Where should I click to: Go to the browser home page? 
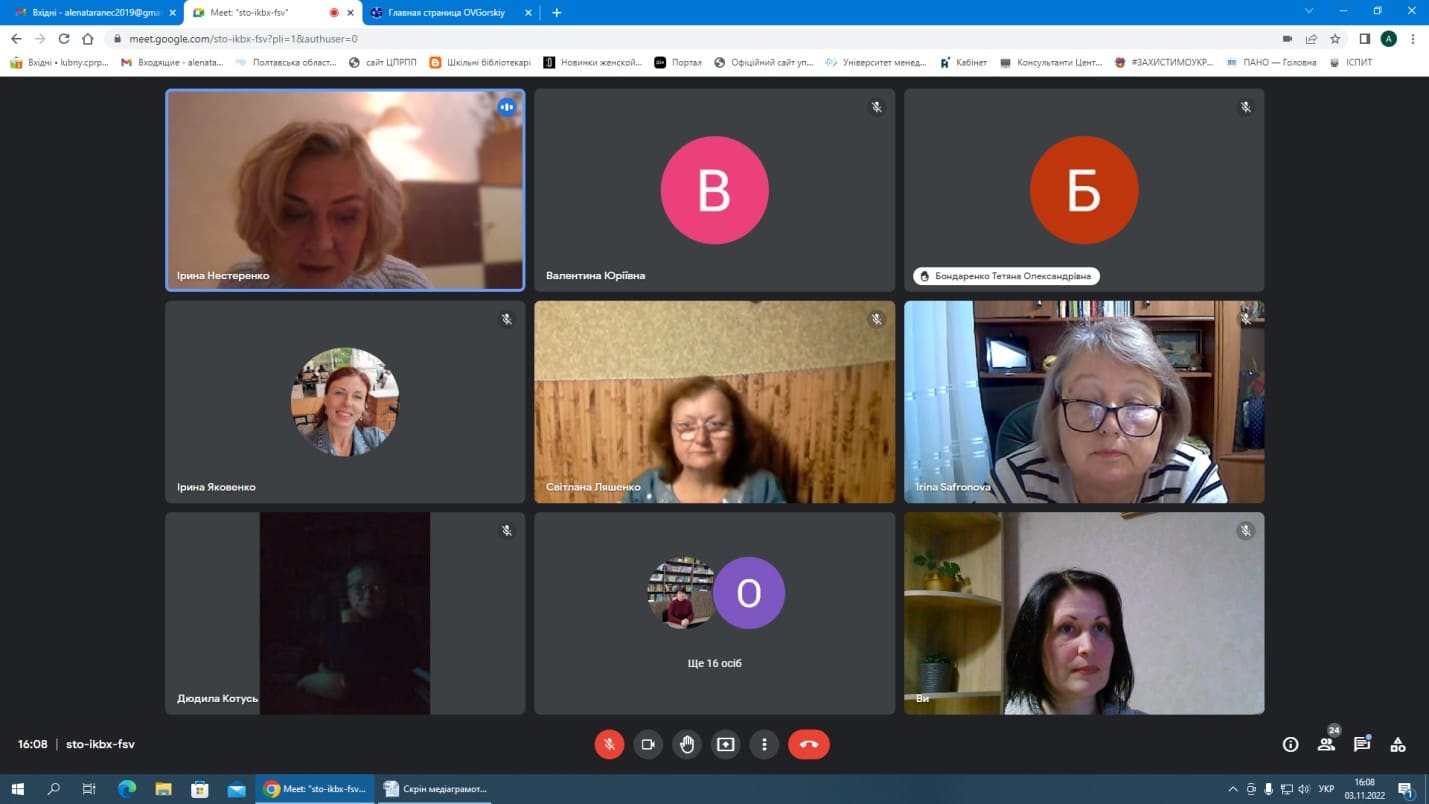(x=88, y=39)
